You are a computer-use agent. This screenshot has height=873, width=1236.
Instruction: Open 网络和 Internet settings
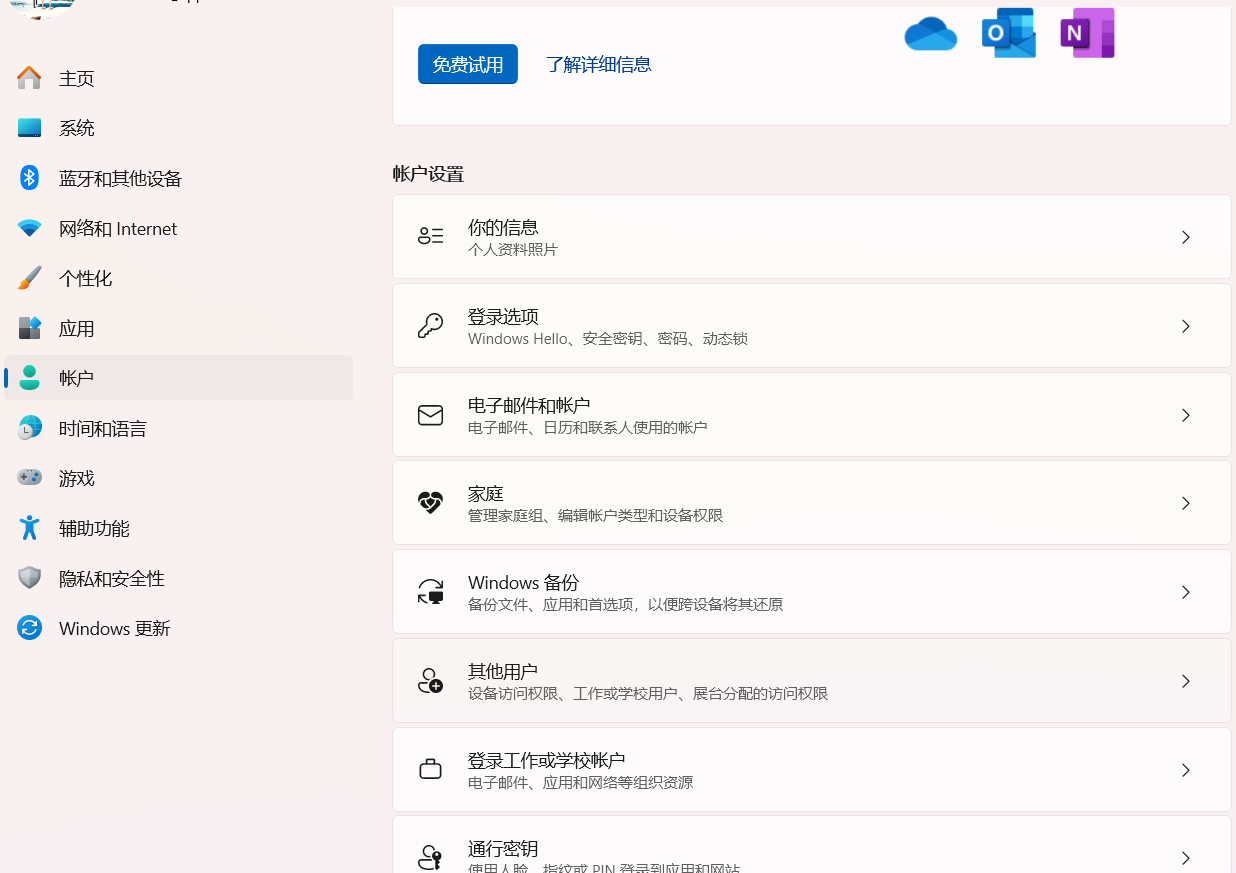coord(178,228)
